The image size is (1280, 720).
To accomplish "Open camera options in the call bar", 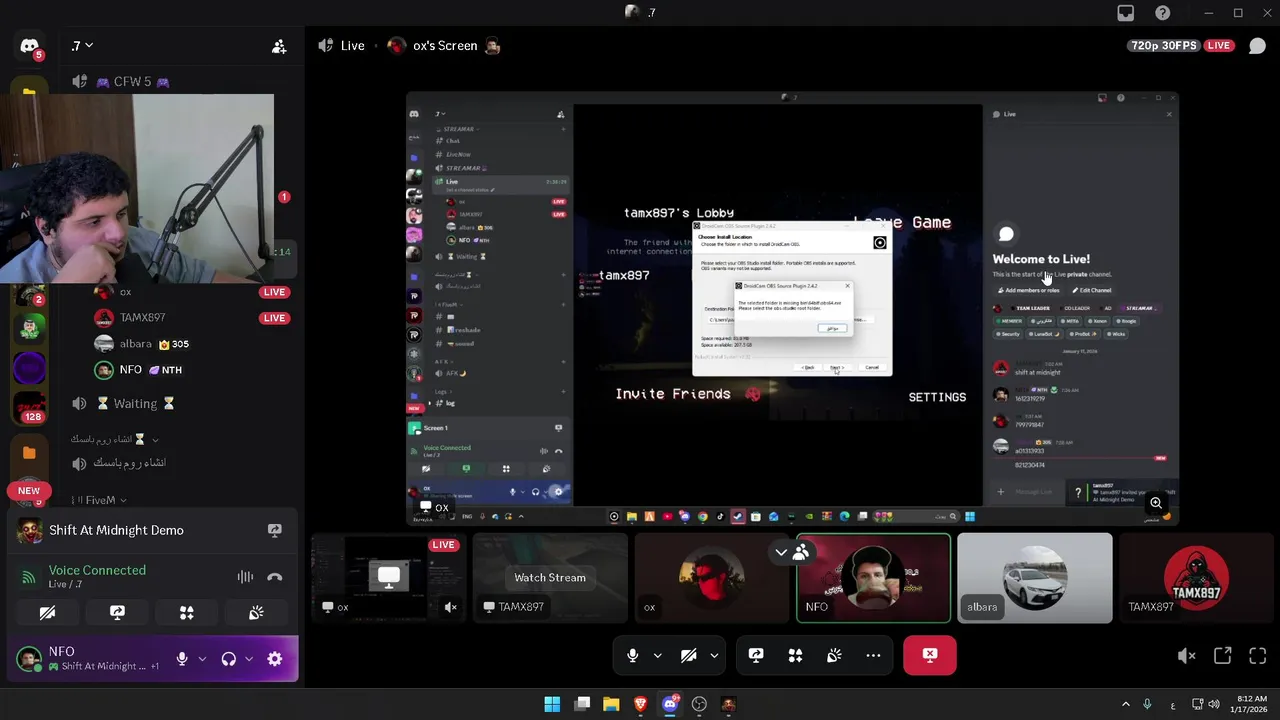I will [714, 656].
